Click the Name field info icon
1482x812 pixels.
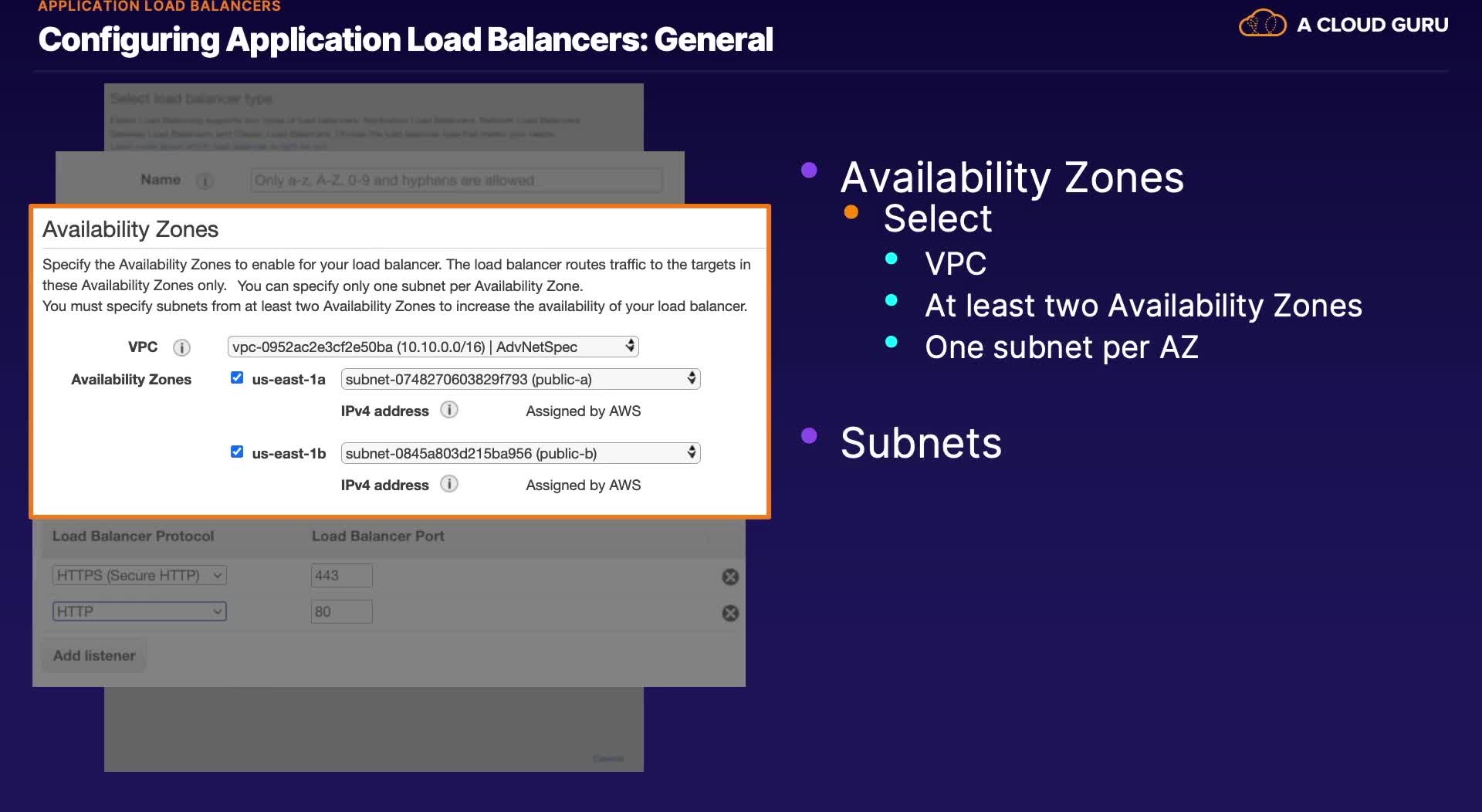205,181
